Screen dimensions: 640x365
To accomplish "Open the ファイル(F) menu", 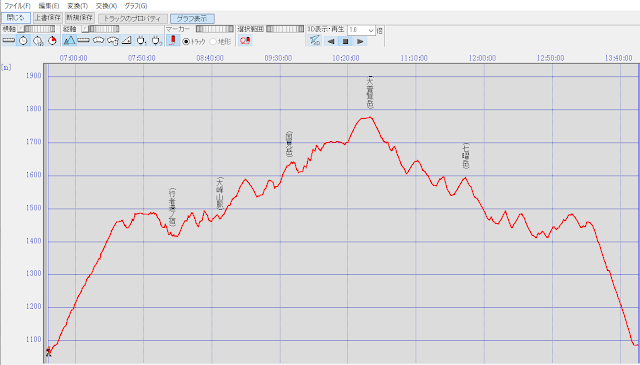I will pos(17,6).
